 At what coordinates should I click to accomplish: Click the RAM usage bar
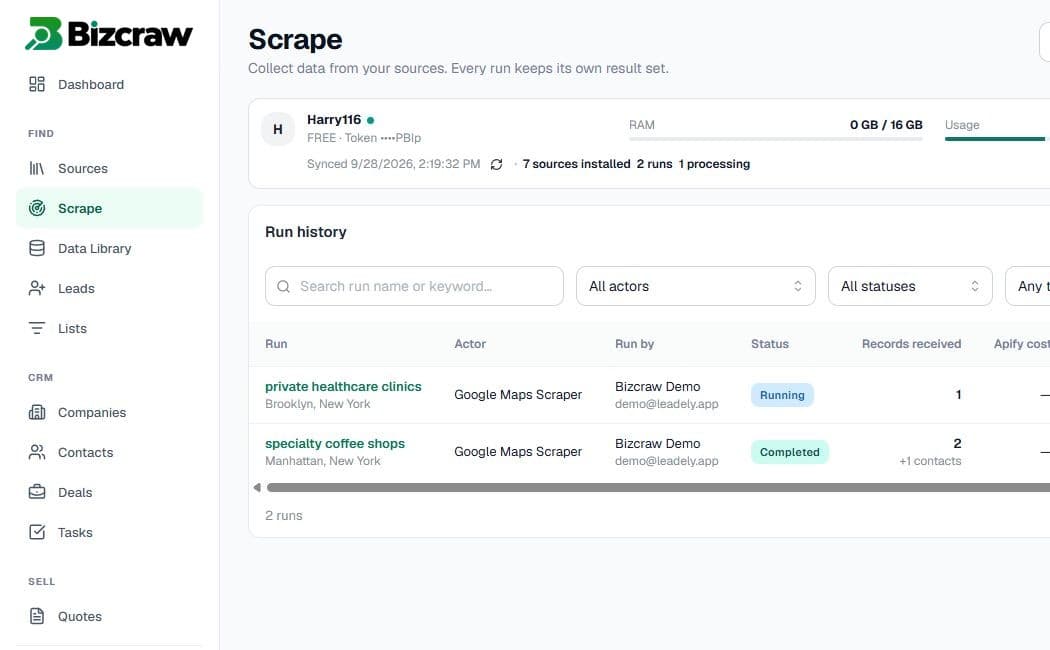pos(775,139)
